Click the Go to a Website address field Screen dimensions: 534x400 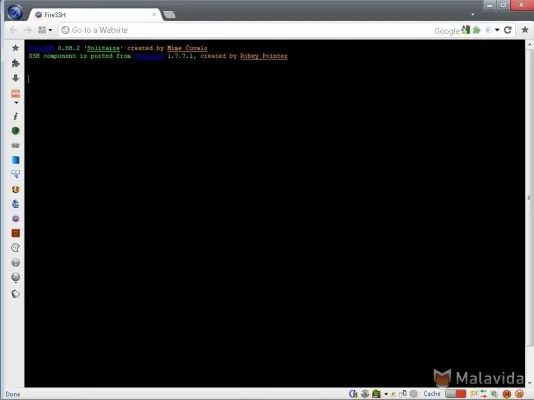245,30
